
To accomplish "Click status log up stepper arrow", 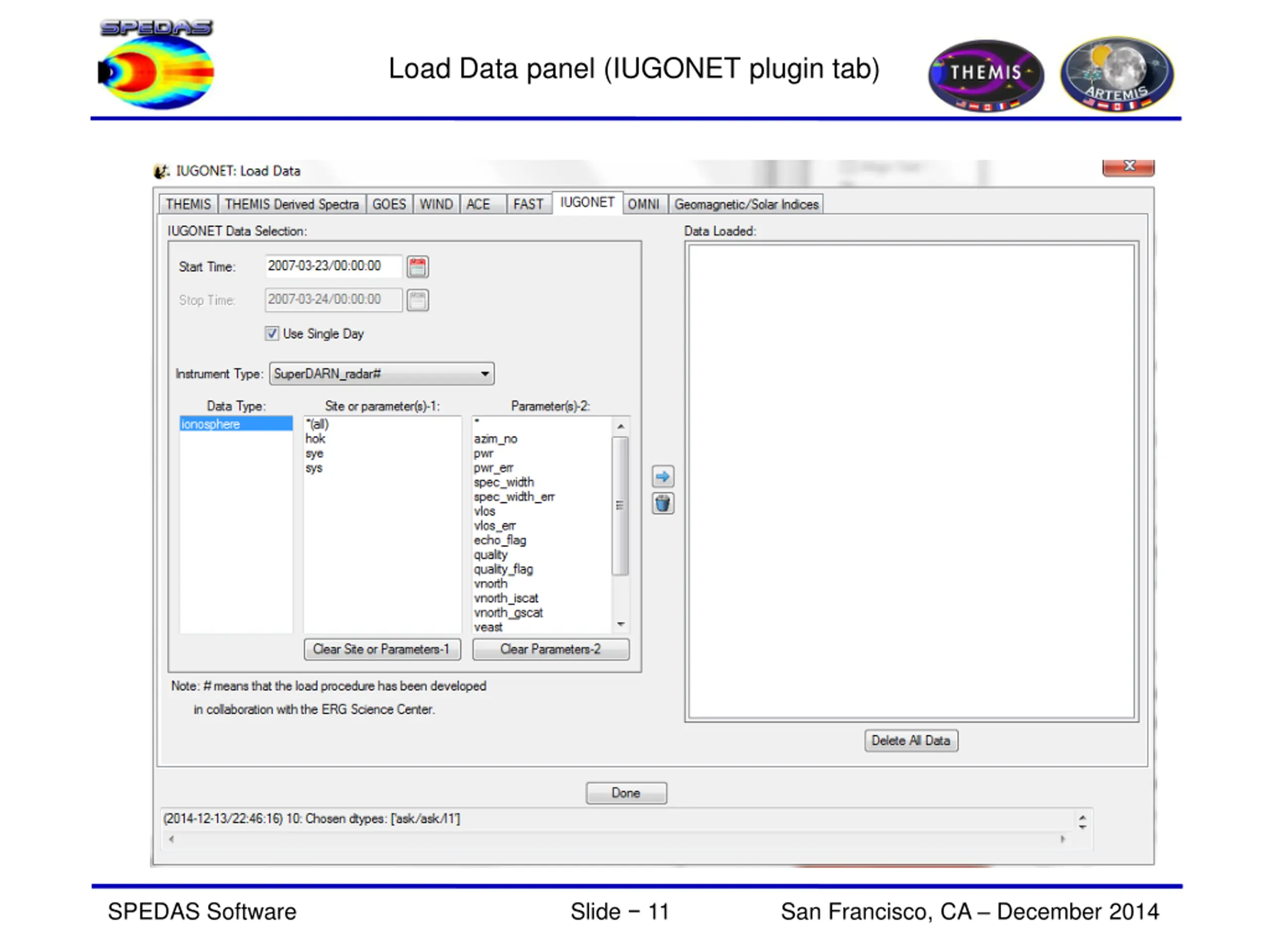I will [1082, 817].
